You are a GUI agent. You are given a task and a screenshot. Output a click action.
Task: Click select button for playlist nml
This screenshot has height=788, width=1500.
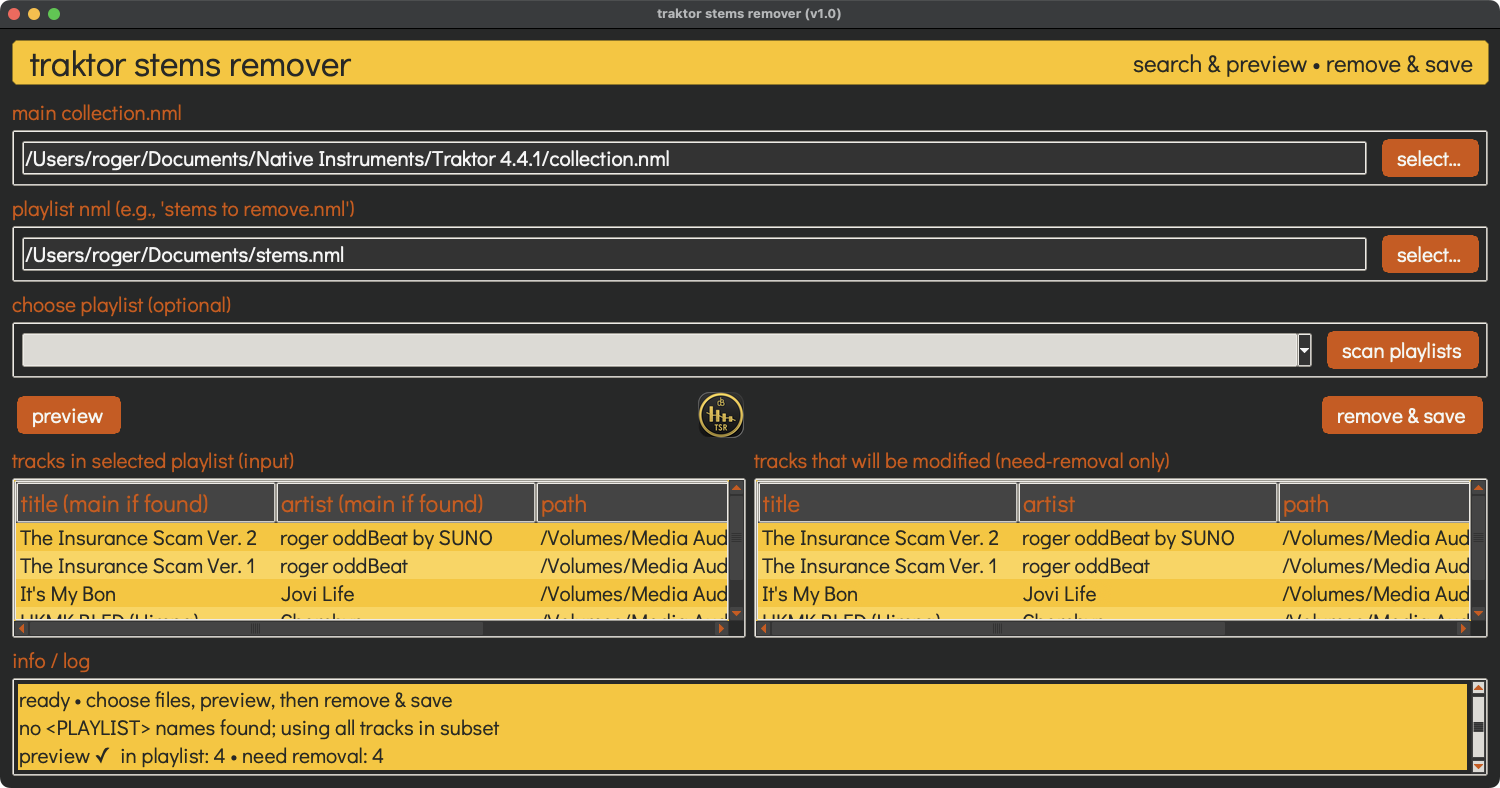pos(1430,255)
